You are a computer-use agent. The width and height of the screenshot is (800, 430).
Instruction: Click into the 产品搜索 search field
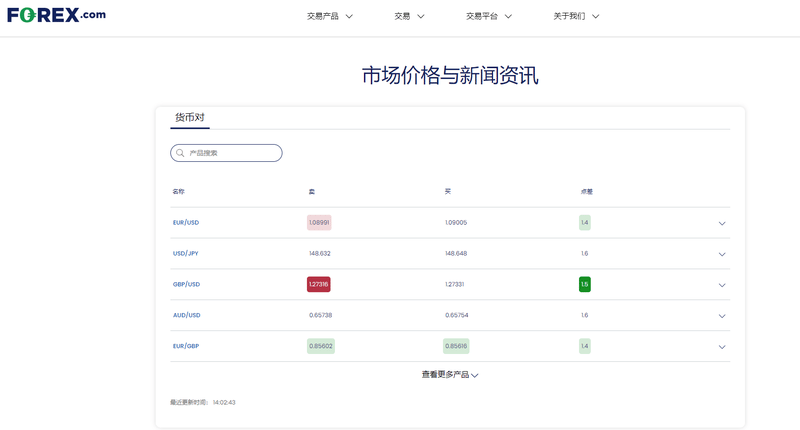coord(232,153)
